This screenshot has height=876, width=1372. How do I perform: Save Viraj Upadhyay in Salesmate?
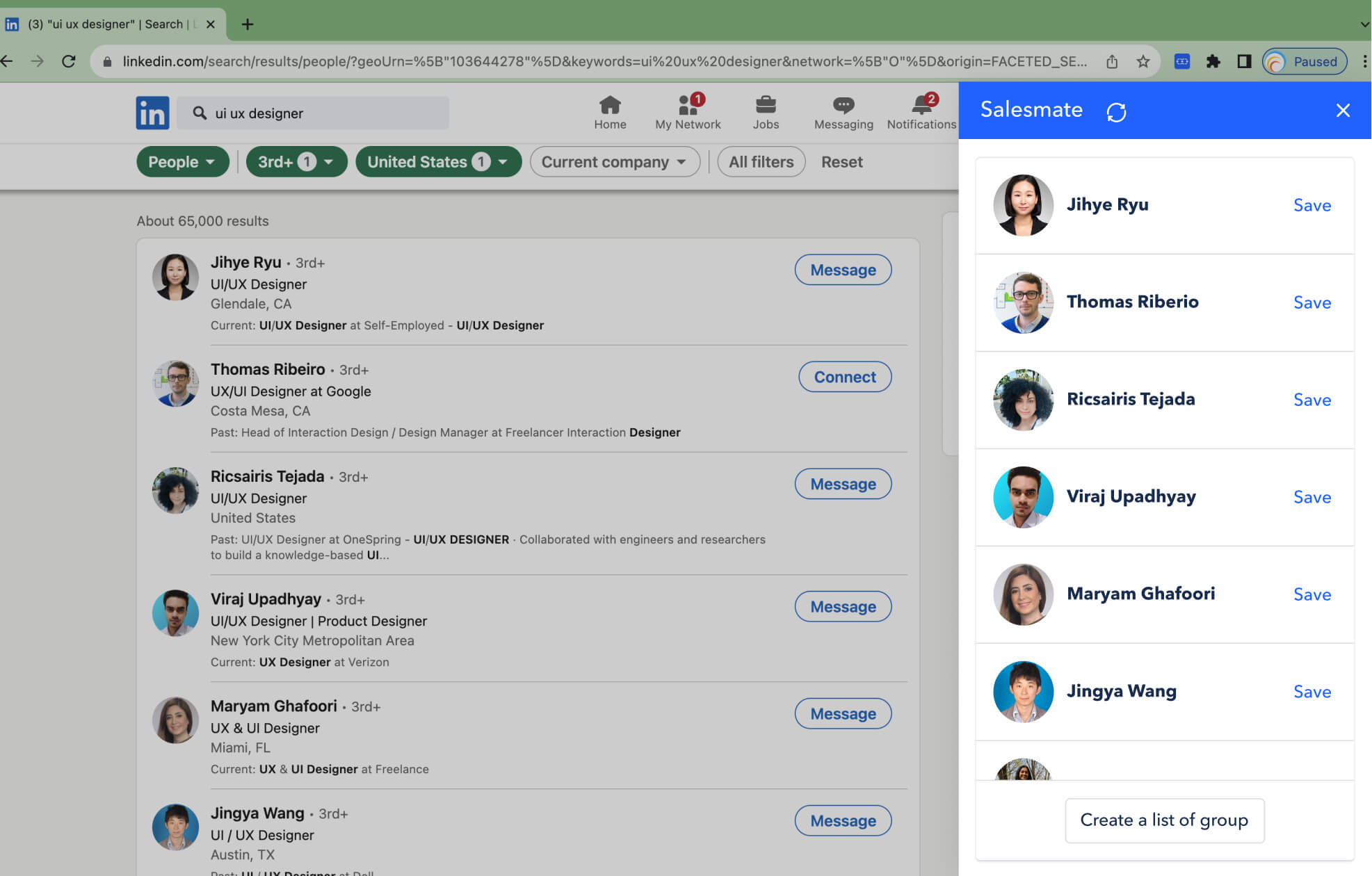1312,498
